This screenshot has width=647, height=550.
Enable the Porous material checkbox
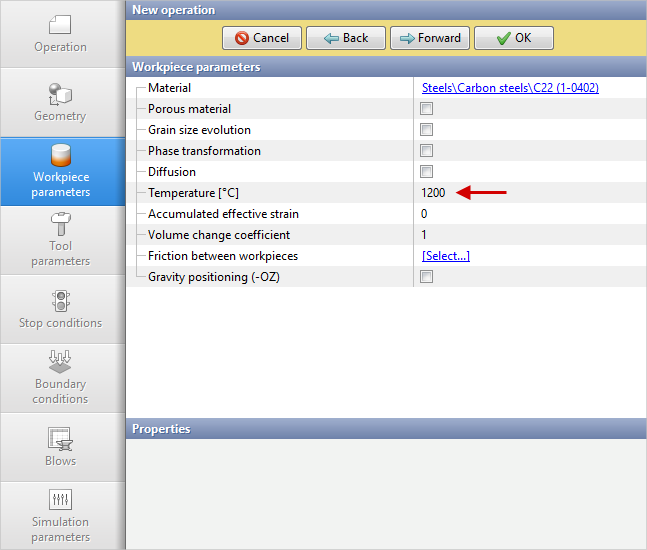tap(427, 109)
